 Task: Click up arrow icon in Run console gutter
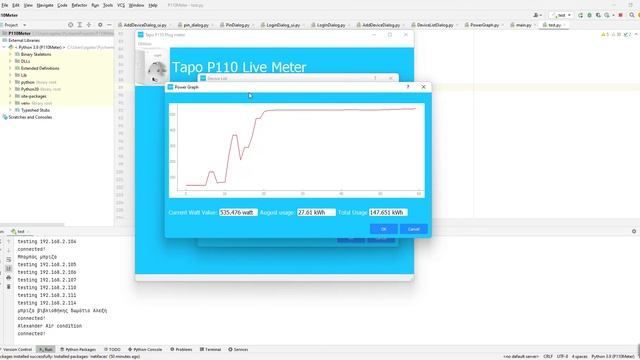tap(9, 242)
